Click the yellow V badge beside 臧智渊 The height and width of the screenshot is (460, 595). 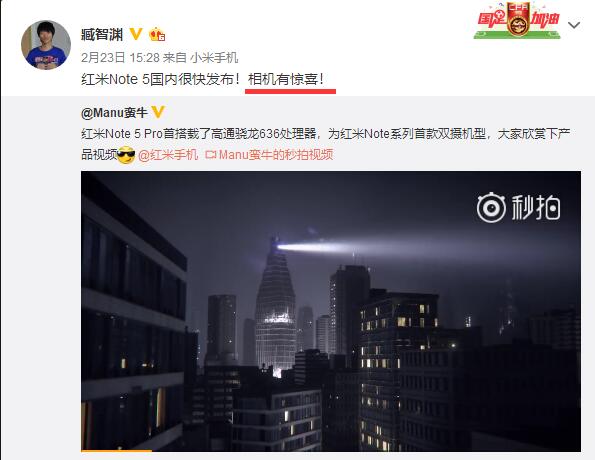135,34
